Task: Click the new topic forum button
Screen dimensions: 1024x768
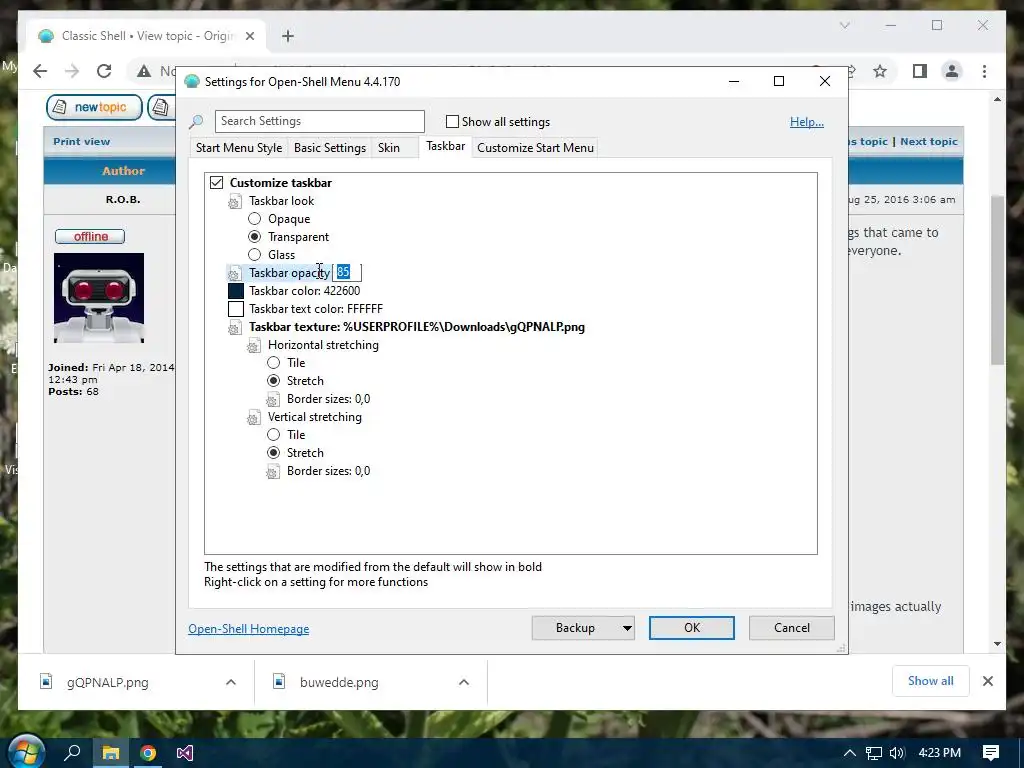Action: click(x=94, y=107)
